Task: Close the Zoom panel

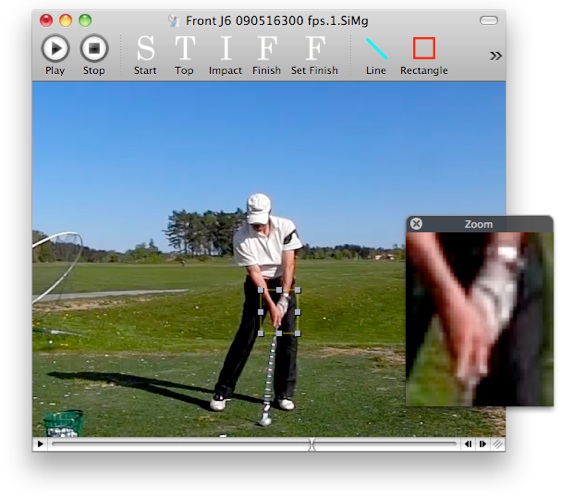Action: [x=416, y=224]
